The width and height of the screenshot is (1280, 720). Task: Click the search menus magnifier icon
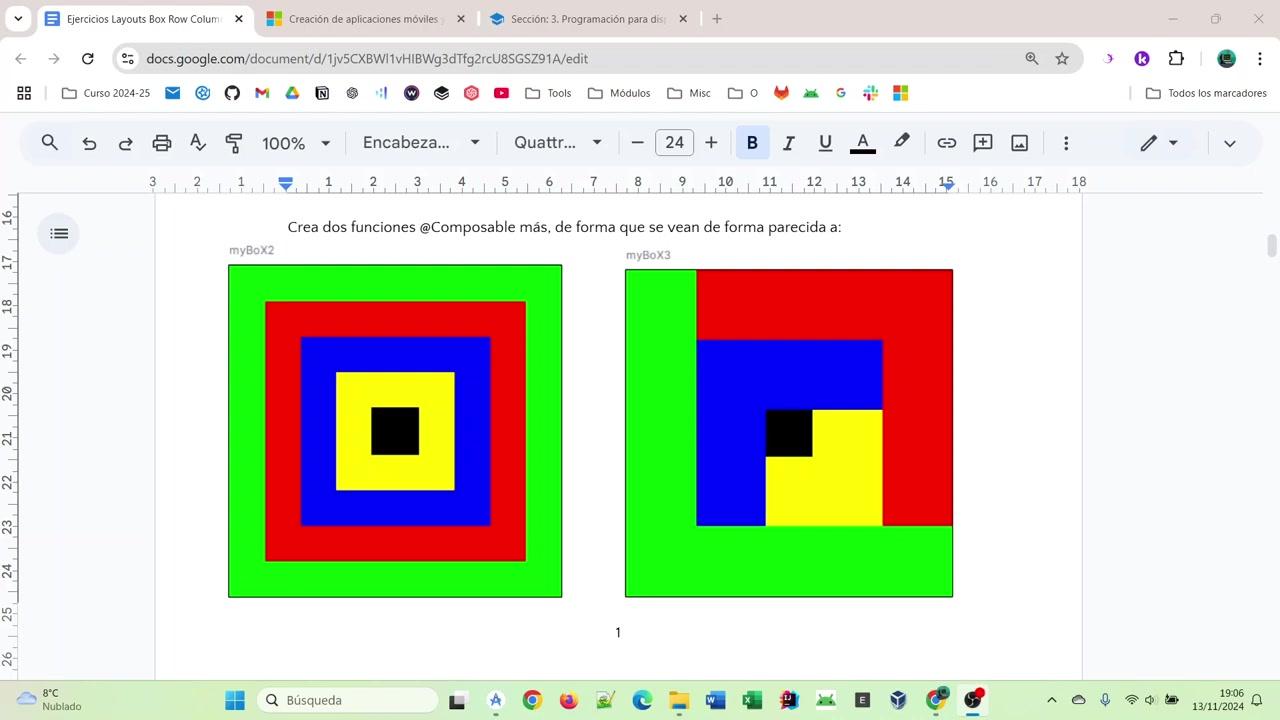tap(49, 143)
